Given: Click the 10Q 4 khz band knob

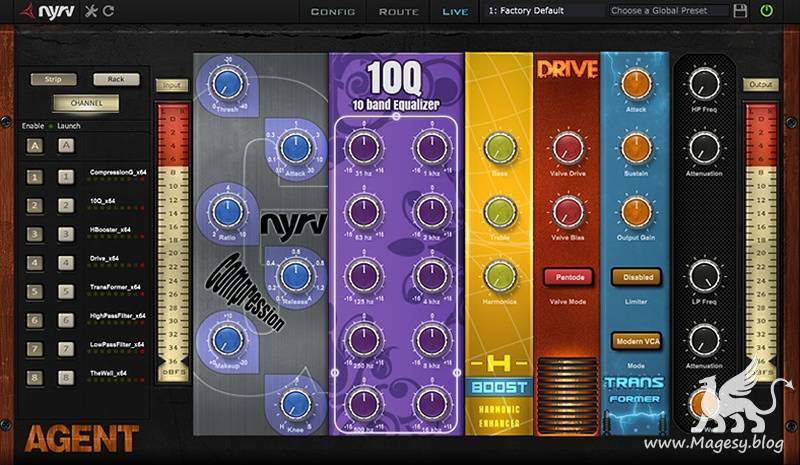Looking at the screenshot, I should pyautogui.click(x=432, y=276).
